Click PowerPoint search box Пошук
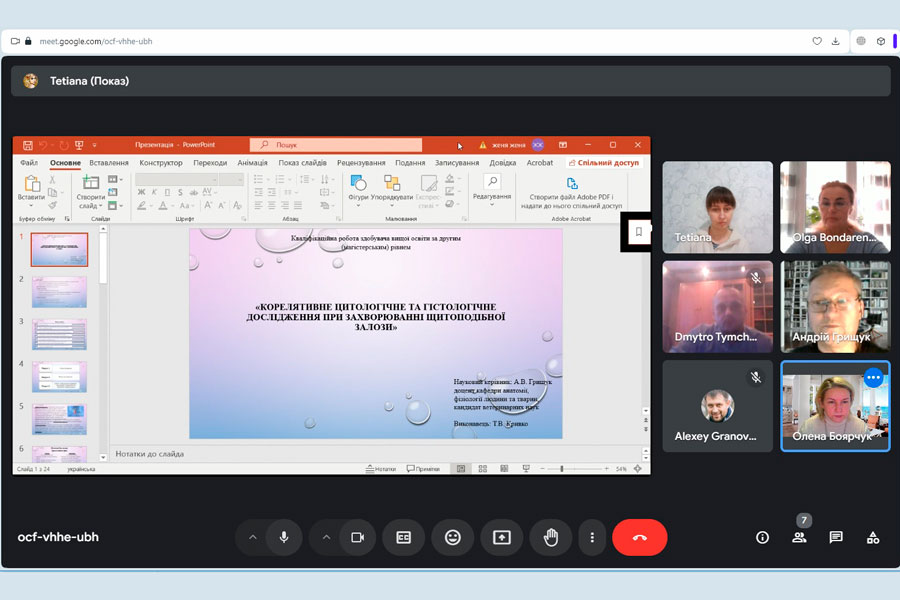This screenshot has width=900, height=600. pos(336,145)
